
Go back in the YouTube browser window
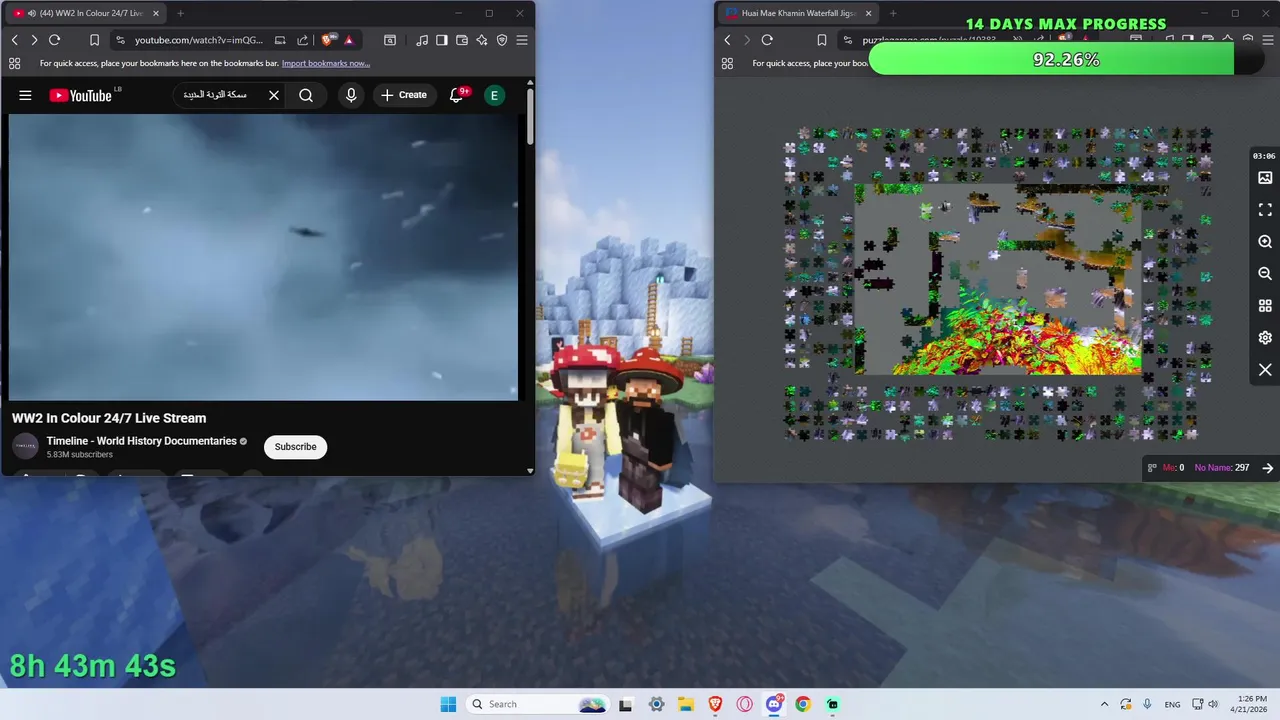14,40
